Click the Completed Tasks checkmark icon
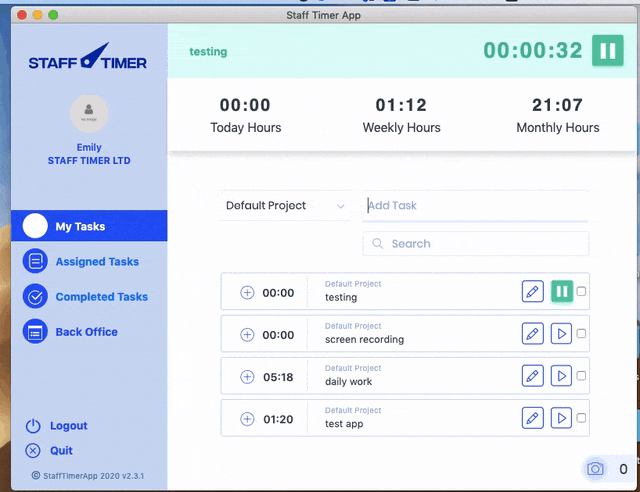The width and height of the screenshot is (640, 492). 35,296
